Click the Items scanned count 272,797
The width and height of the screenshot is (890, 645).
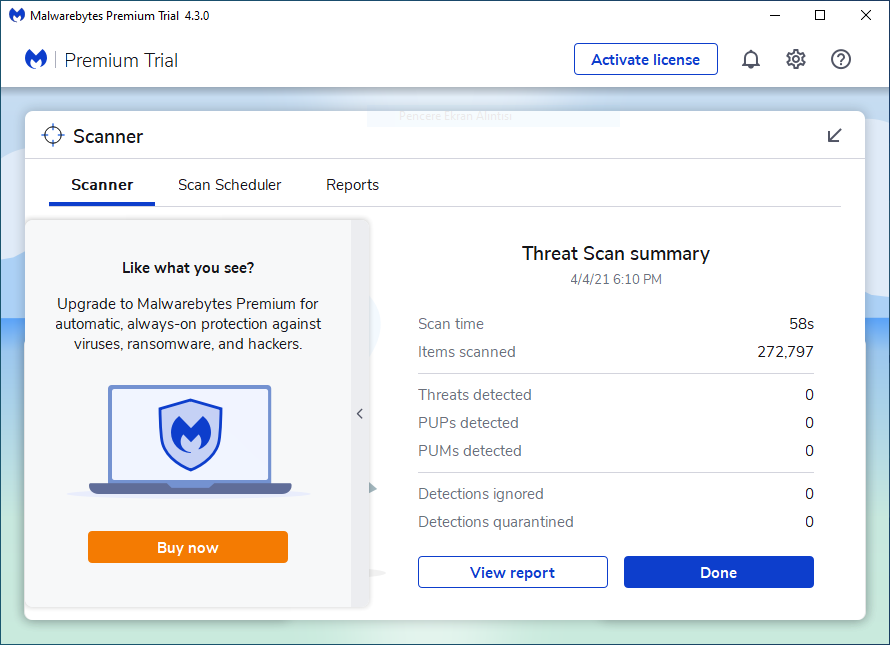[x=785, y=352]
